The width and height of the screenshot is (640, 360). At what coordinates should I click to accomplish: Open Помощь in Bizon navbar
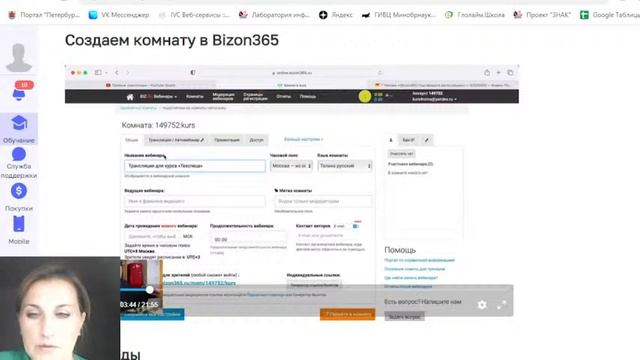308,97
